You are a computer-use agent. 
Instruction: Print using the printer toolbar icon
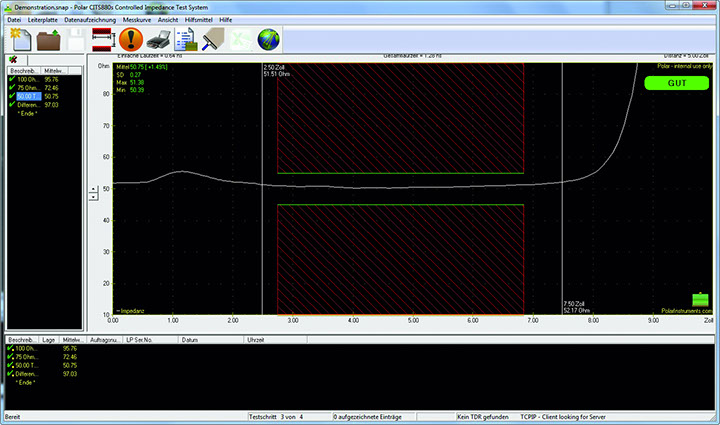(x=157, y=40)
